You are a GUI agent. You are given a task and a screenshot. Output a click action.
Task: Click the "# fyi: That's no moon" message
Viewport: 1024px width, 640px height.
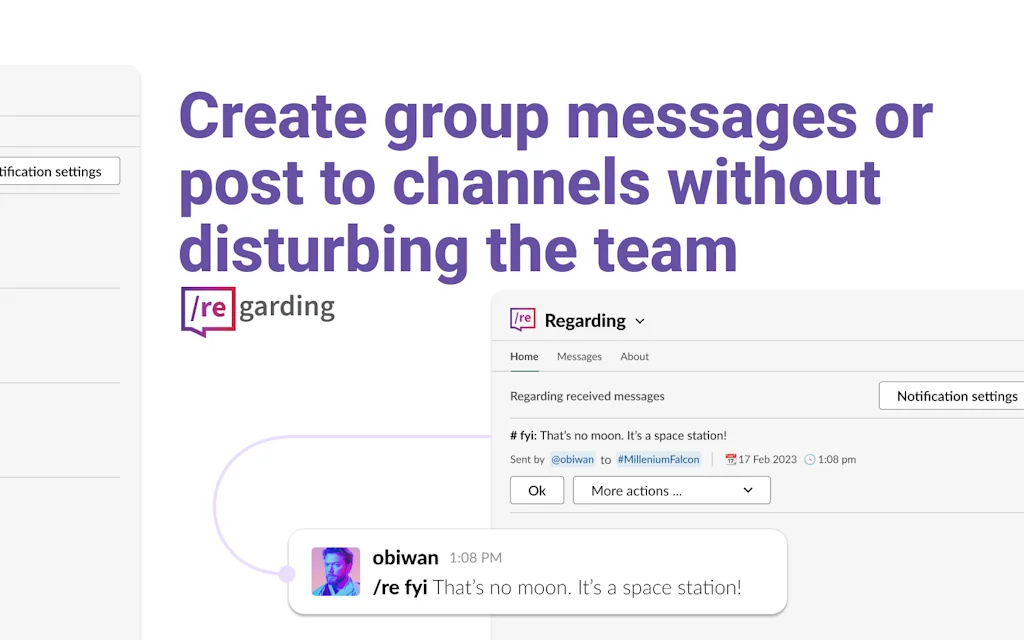point(618,435)
